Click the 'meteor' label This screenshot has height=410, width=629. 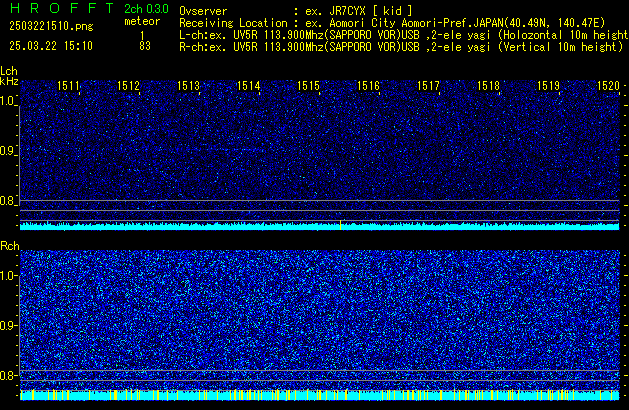142,21
